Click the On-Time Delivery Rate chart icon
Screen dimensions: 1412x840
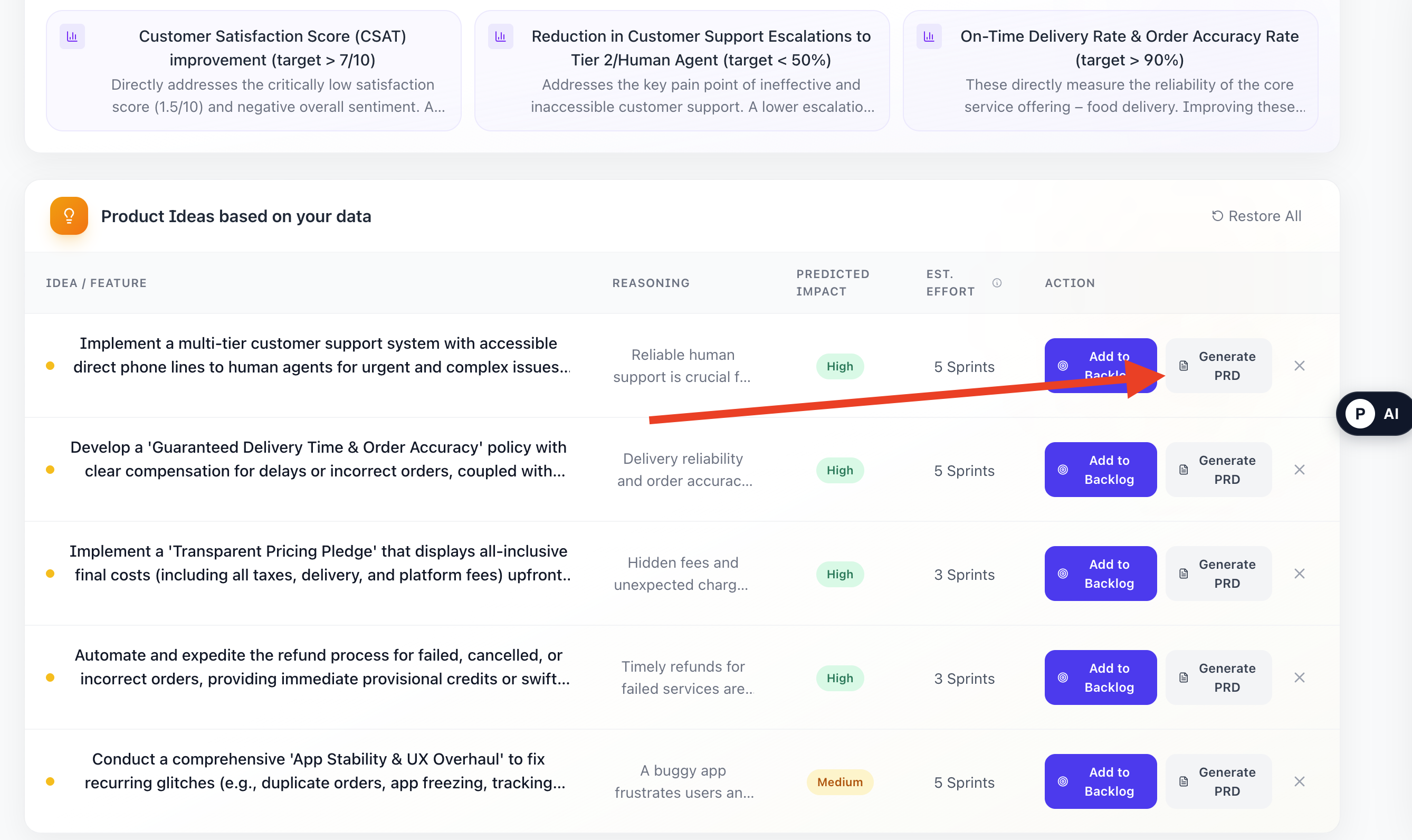[x=929, y=37]
